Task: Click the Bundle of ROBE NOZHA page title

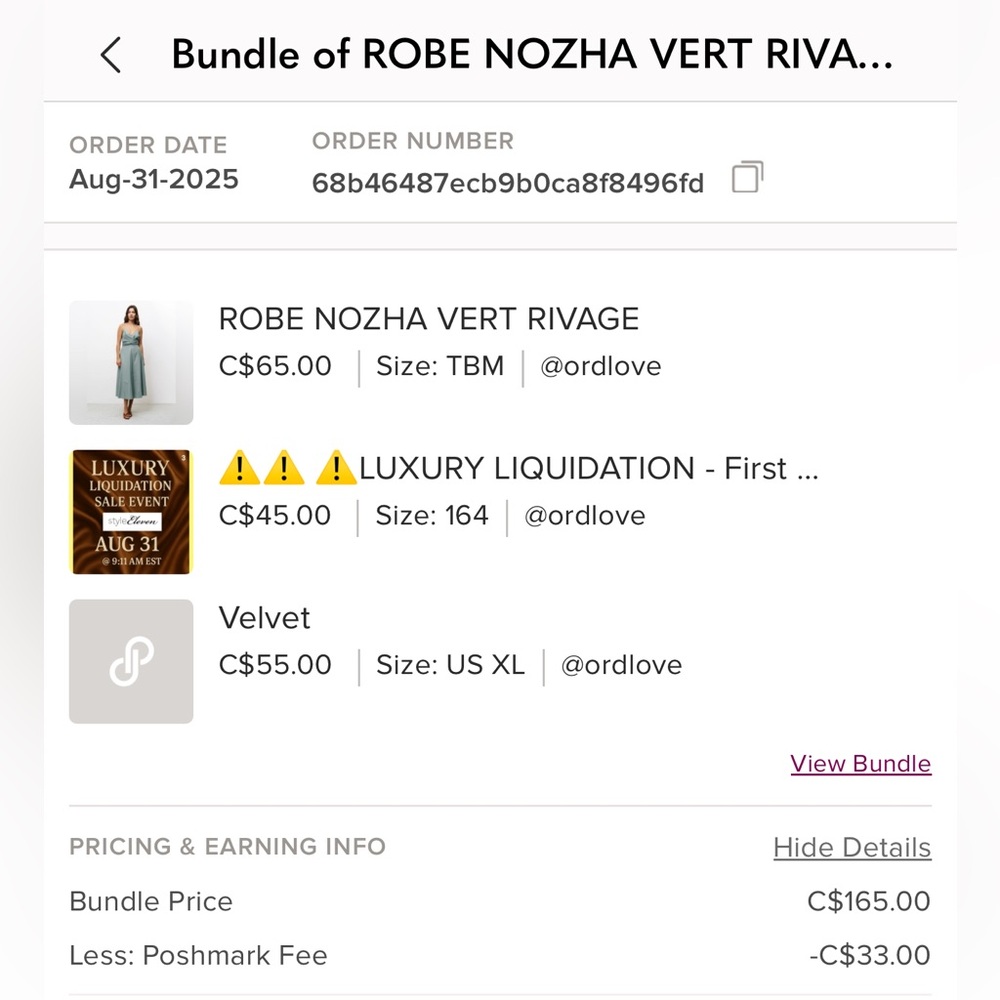Action: pyautogui.click(x=532, y=54)
